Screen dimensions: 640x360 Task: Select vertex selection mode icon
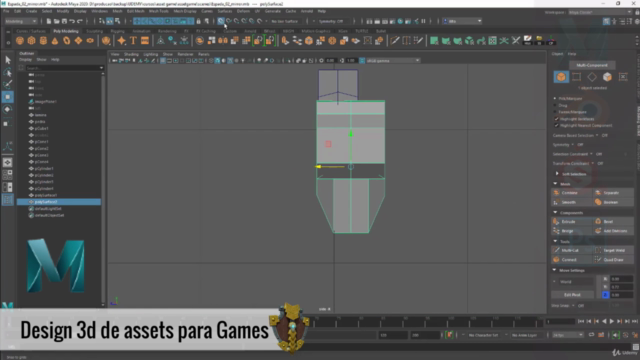tap(576, 77)
